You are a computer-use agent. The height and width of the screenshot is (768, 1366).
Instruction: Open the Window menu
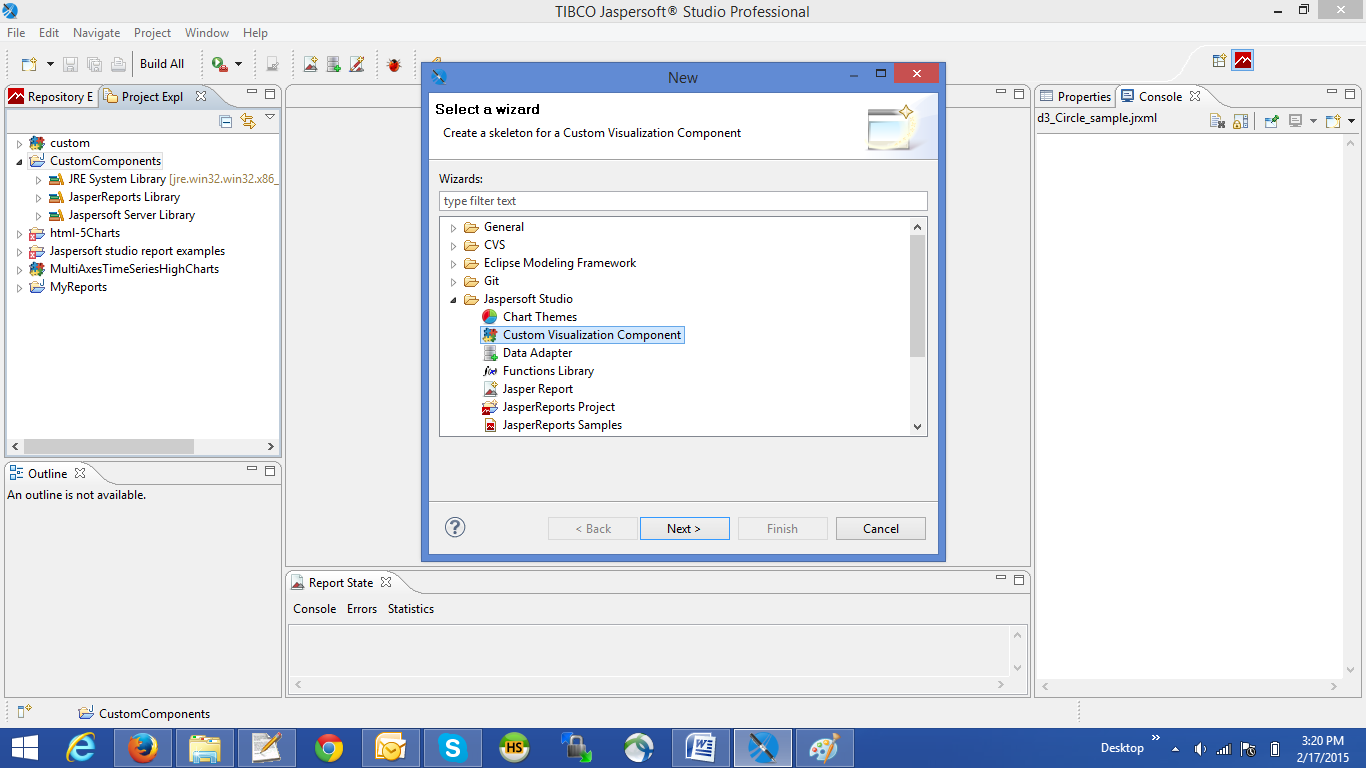point(206,33)
